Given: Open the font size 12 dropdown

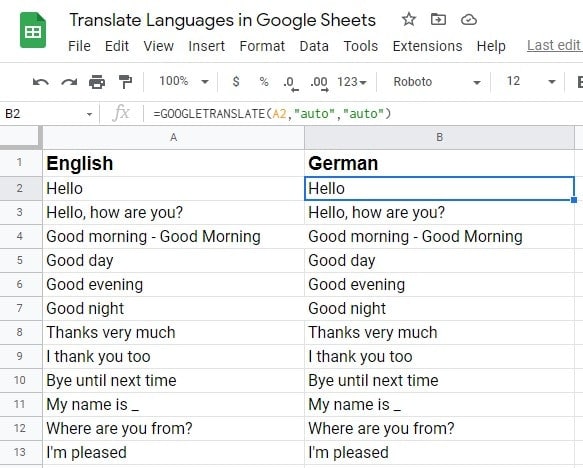Looking at the screenshot, I should [x=531, y=81].
